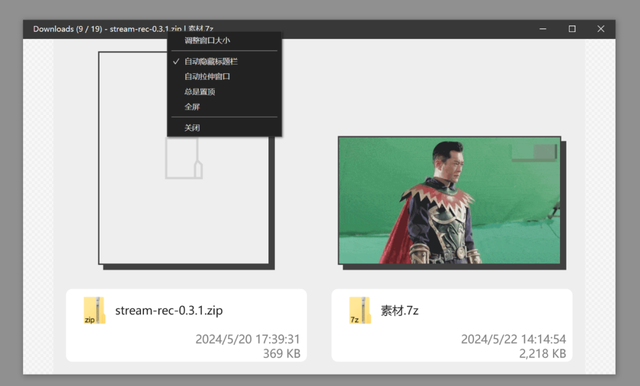Screen dimensions: 640x386
Task: Click the stream-rec-0.3.1.zip file name
Action: (169, 311)
